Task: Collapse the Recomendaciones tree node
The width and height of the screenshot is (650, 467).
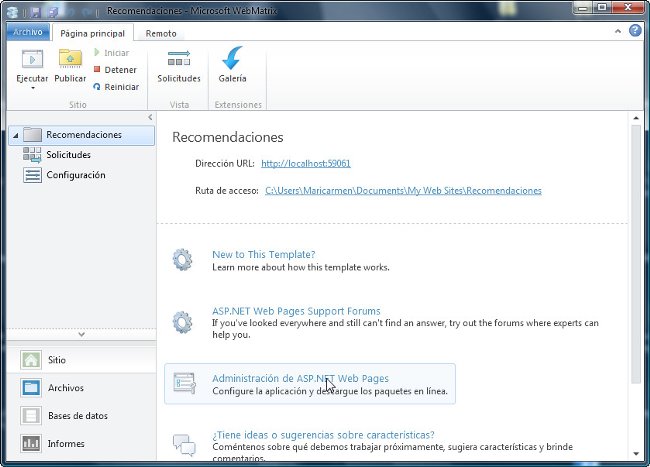Action: [x=15, y=135]
